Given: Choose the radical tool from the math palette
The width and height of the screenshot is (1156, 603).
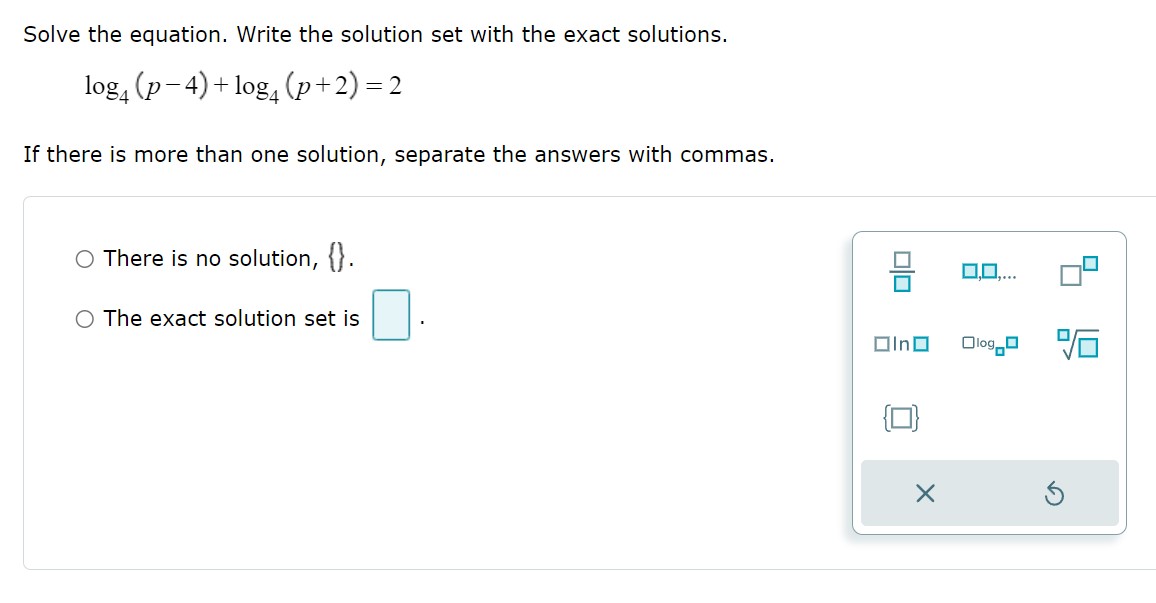Looking at the screenshot, I should pos(1077,342).
